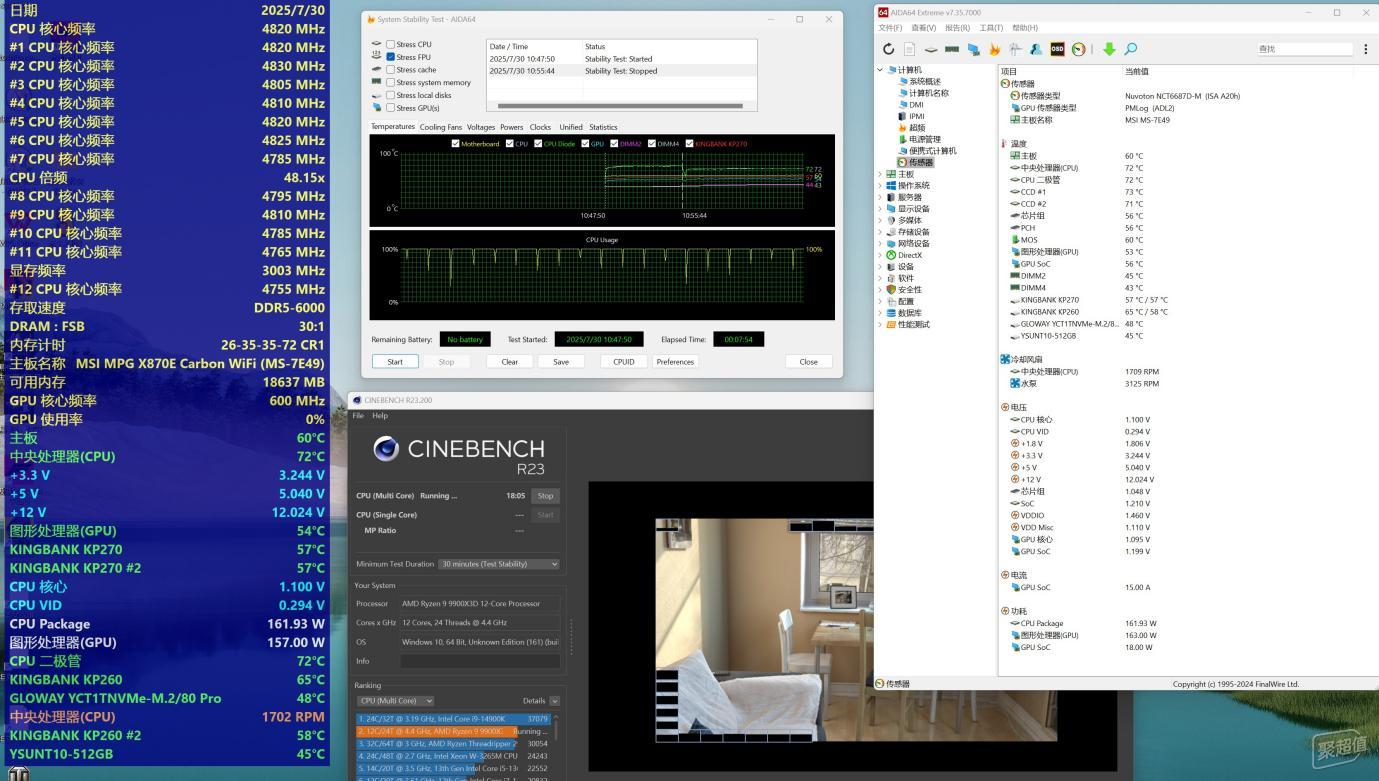Expand the 操作系统 tree node
This screenshot has width=1379, height=781.
click(880, 185)
